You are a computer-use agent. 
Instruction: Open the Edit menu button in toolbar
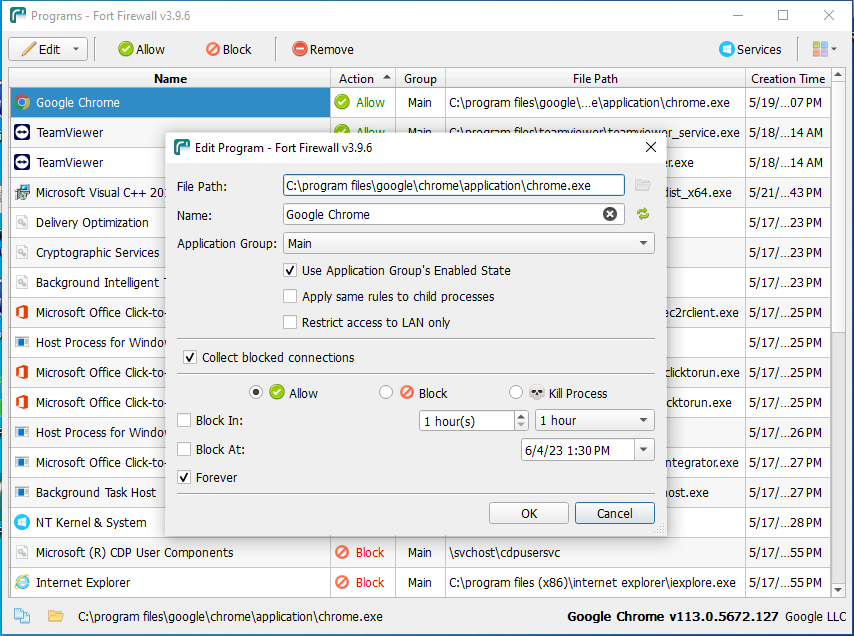pos(48,49)
